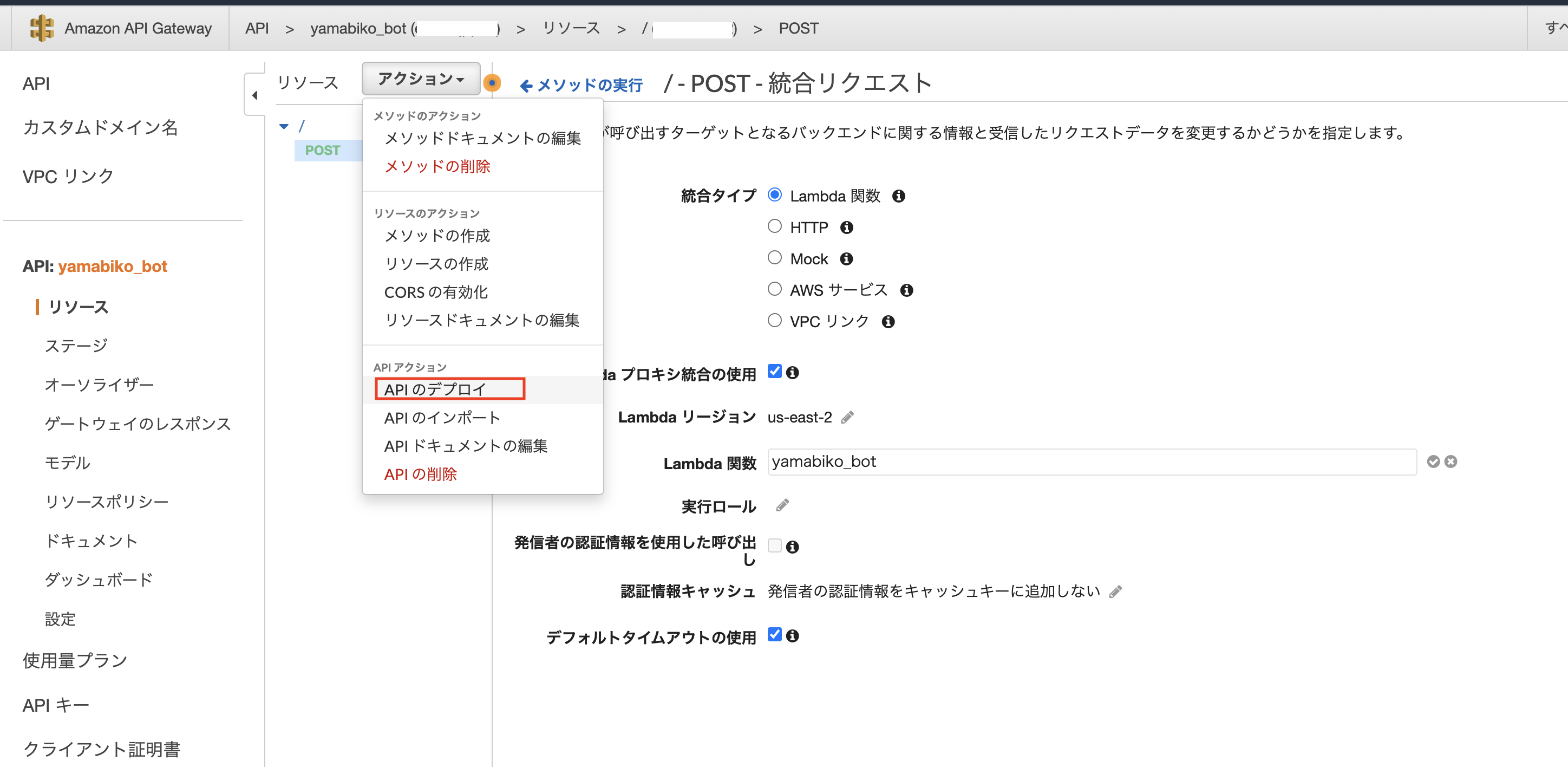1568x767 pixels.
Task: Open info icon next to HTTP option
Action: (x=846, y=227)
